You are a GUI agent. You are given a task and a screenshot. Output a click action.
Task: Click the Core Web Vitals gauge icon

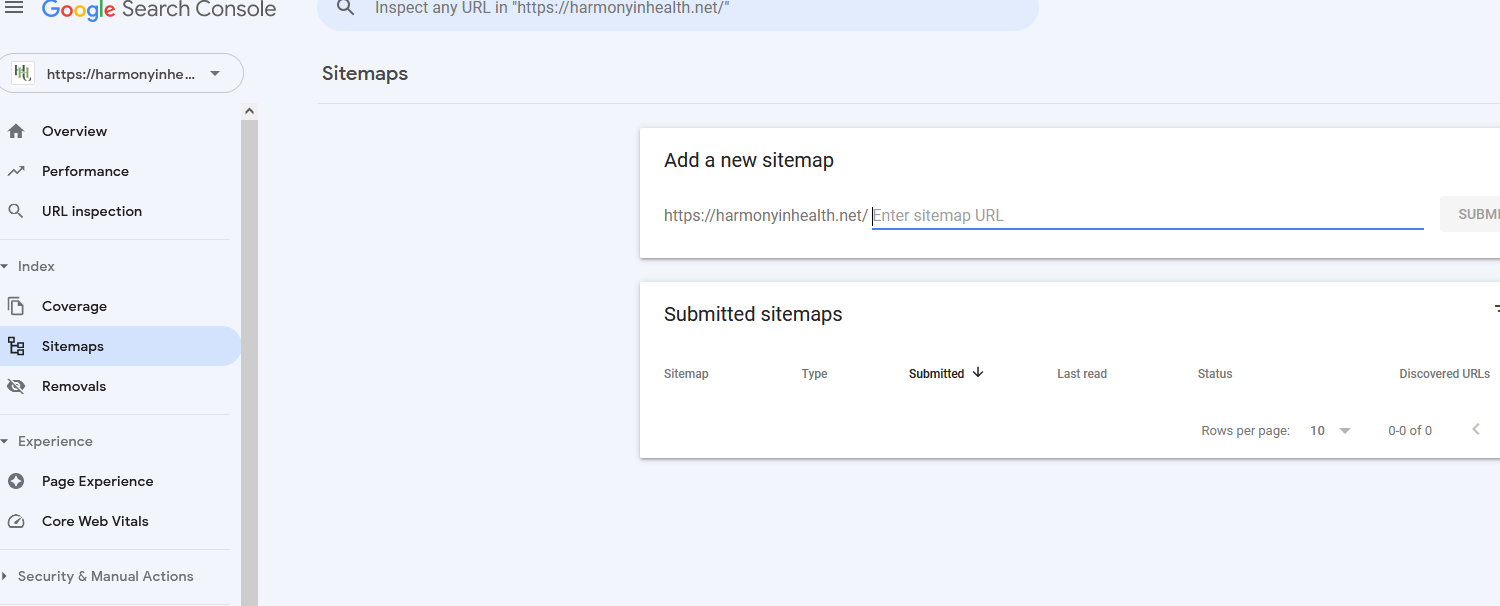pyautogui.click(x=16, y=521)
